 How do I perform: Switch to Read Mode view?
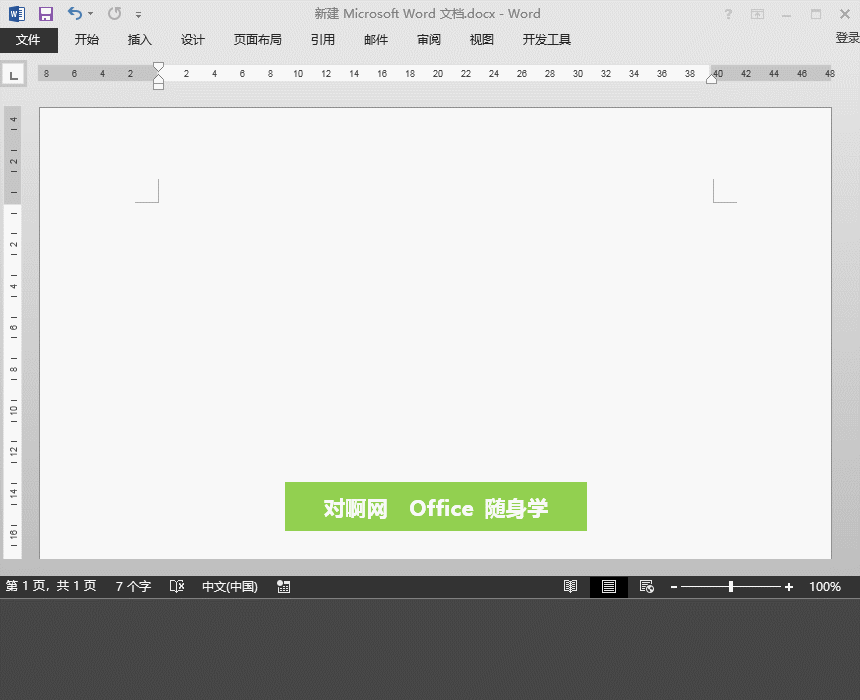point(570,586)
